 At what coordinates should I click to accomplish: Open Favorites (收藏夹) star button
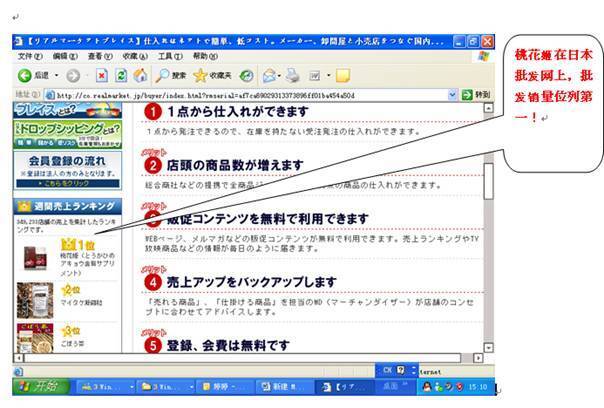point(212,75)
